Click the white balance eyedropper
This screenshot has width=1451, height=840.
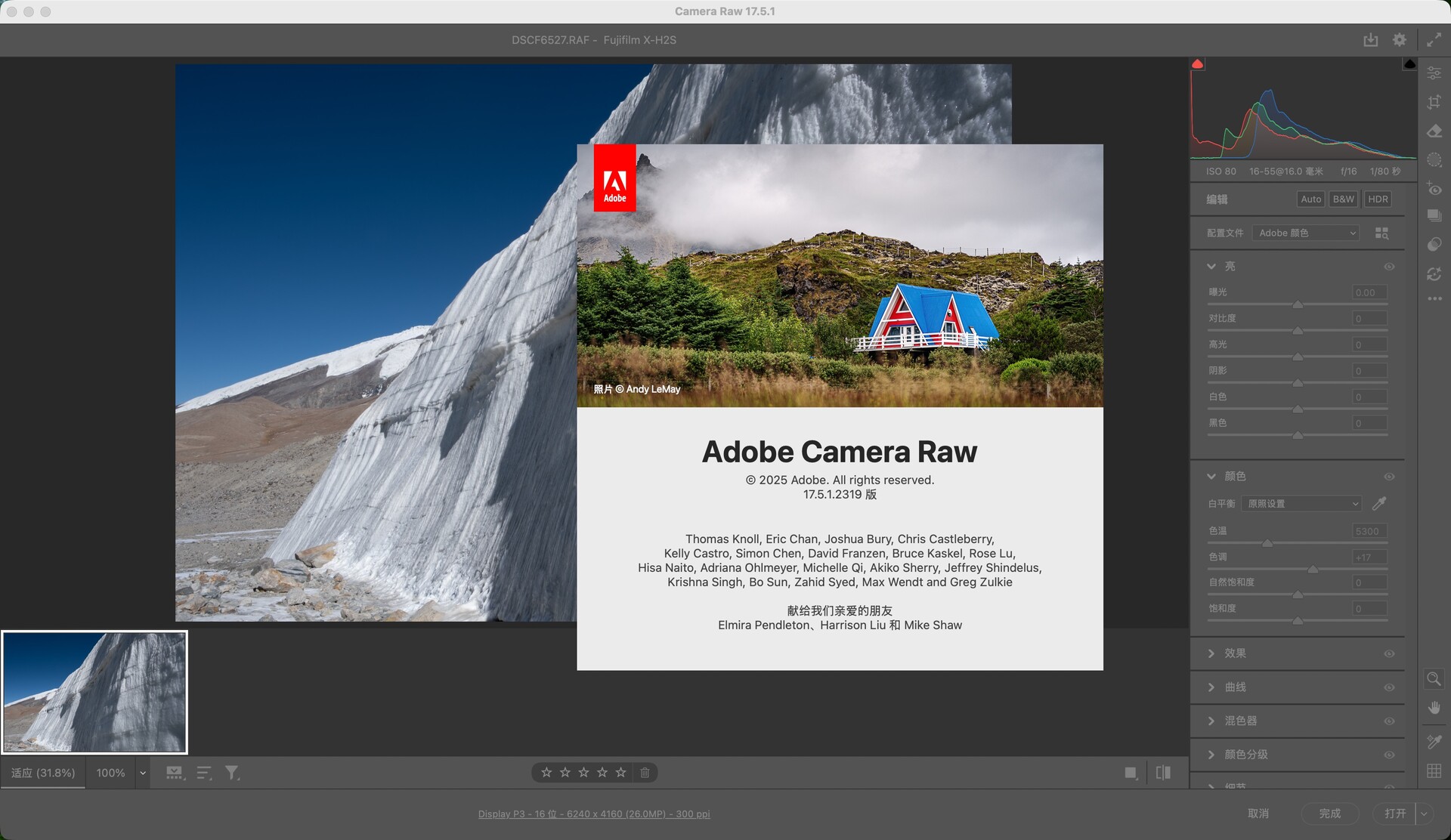click(x=1379, y=504)
